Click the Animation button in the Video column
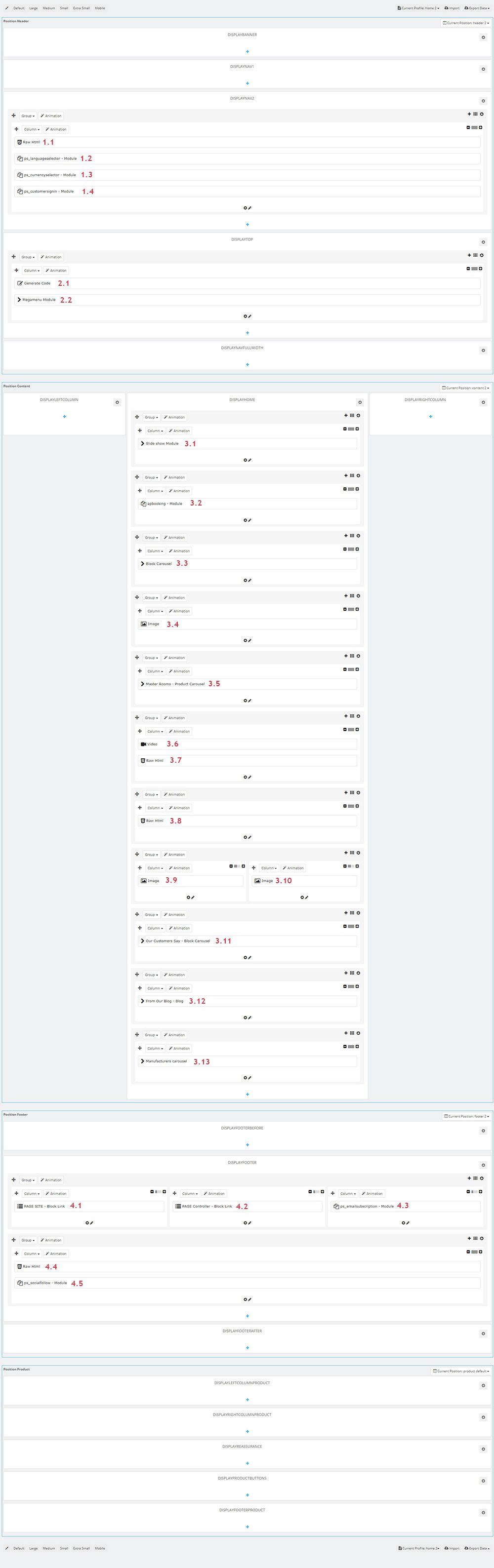494x1568 pixels. coord(179,731)
